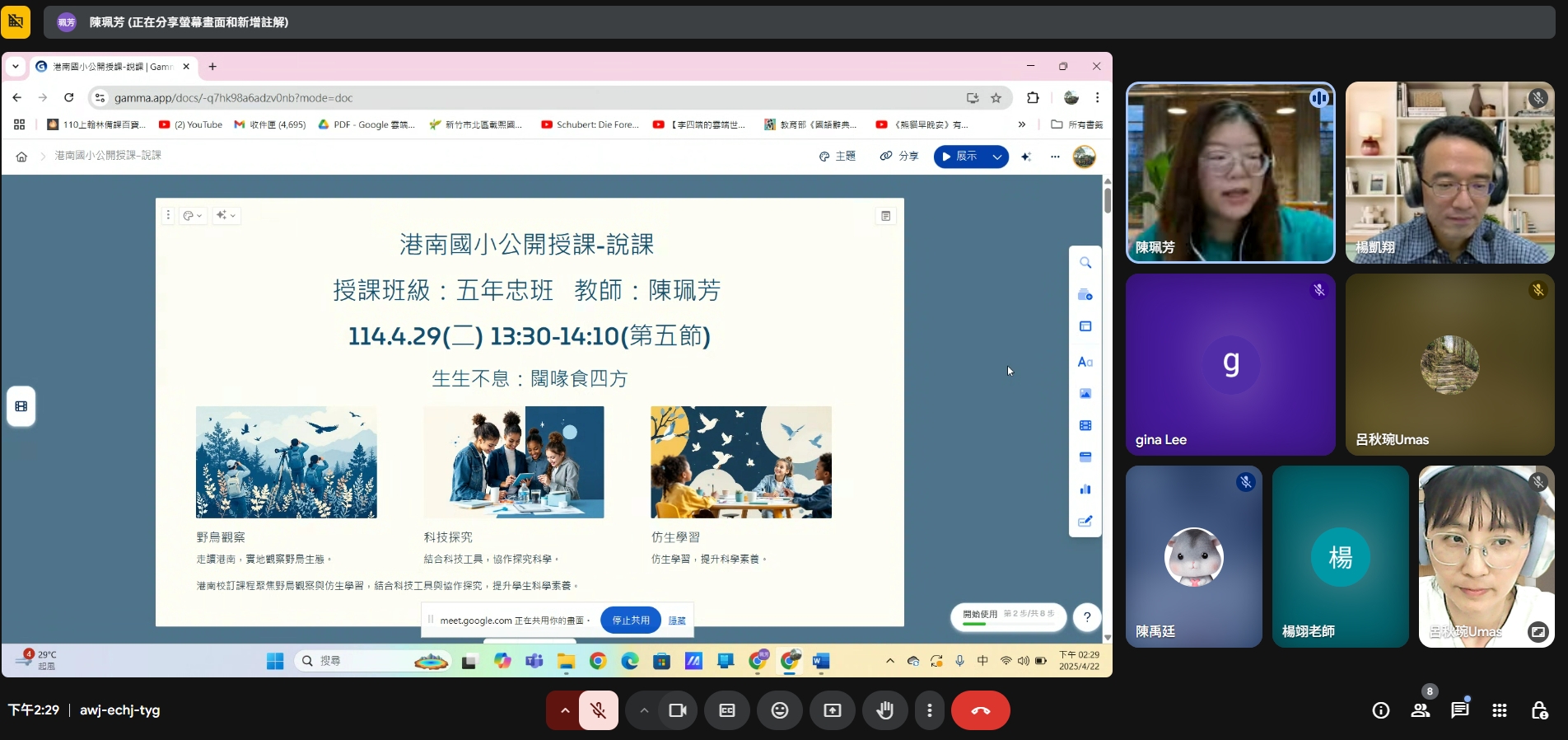Open host controls lock icon

(1538, 710)
